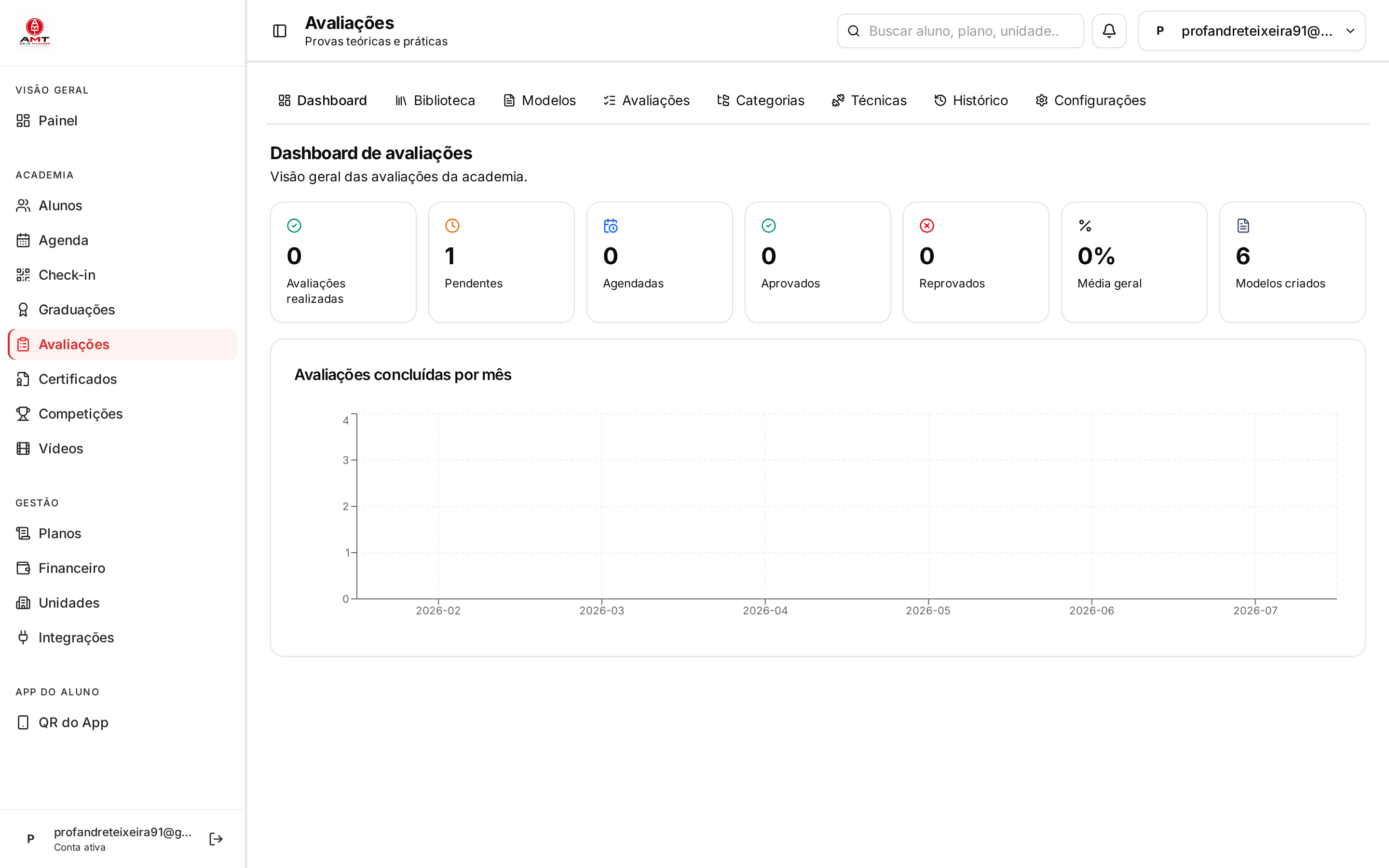Click the red X icon on Reprovados
The height and width of the screenshot is (868, 1389).
point(927,226)
